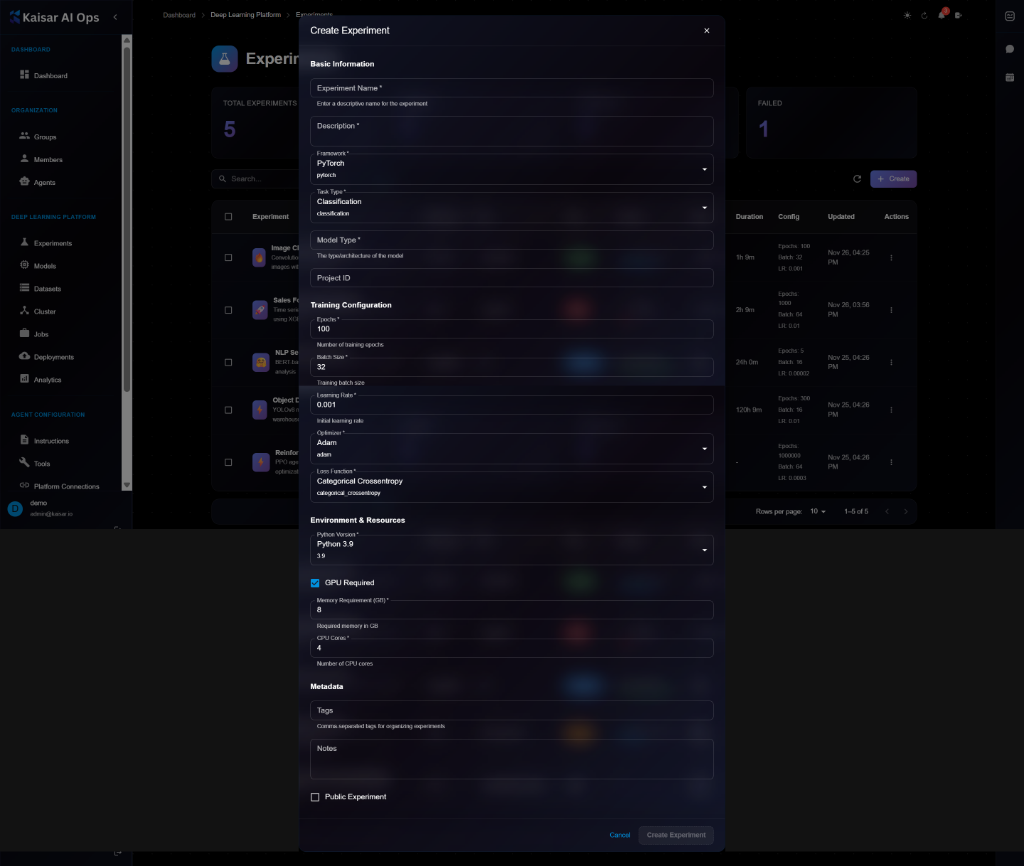Image resolution: width=1024 pixels, height=866 pixels.
Task: Open the Python Version dropdown
Action: (x=511, y=549)
